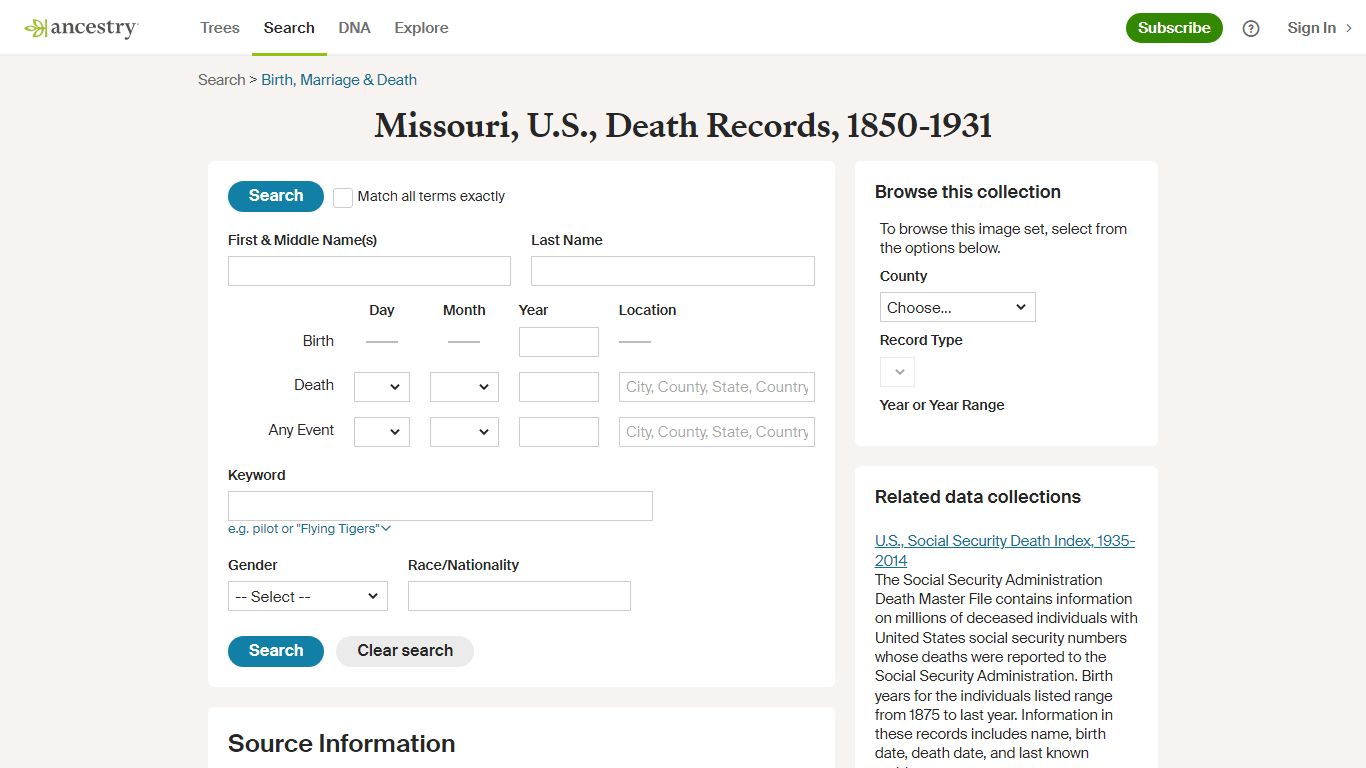
Task: Open the Explore menu
Action: pos(421,28)
